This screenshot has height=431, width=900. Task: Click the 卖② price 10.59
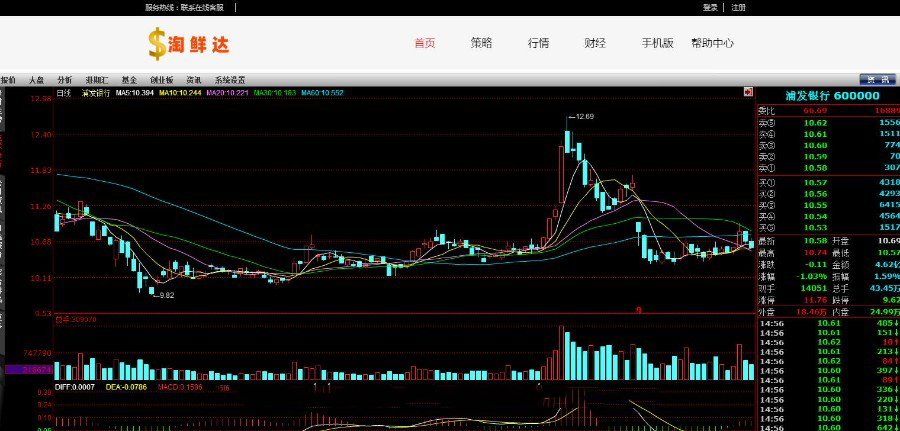pyautogui.click(x=815, y=157)
